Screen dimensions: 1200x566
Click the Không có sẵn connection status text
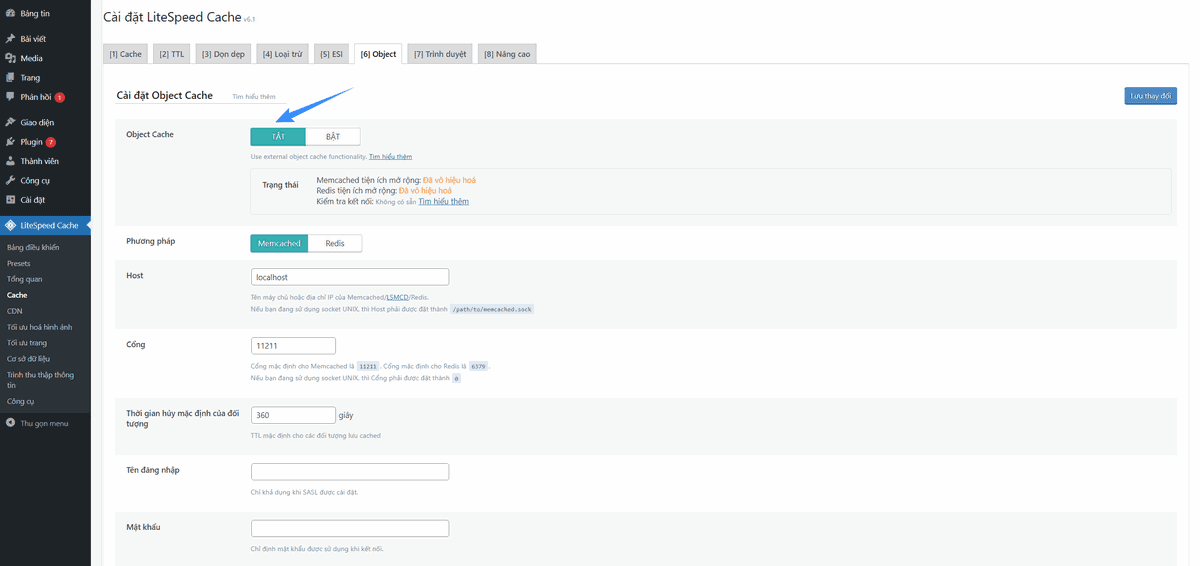pos(396,202)
